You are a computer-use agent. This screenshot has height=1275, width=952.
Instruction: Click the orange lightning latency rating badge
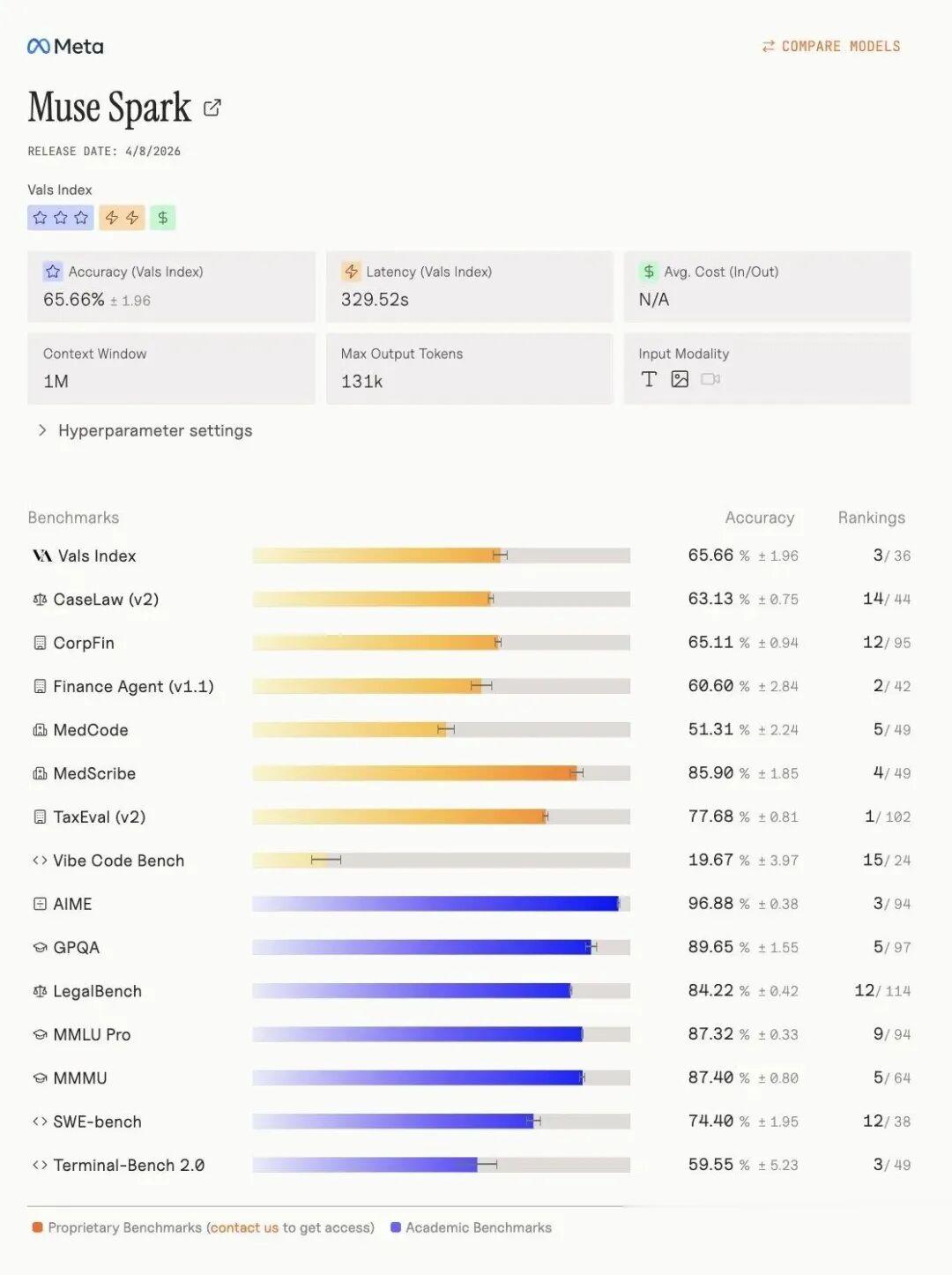122,218
